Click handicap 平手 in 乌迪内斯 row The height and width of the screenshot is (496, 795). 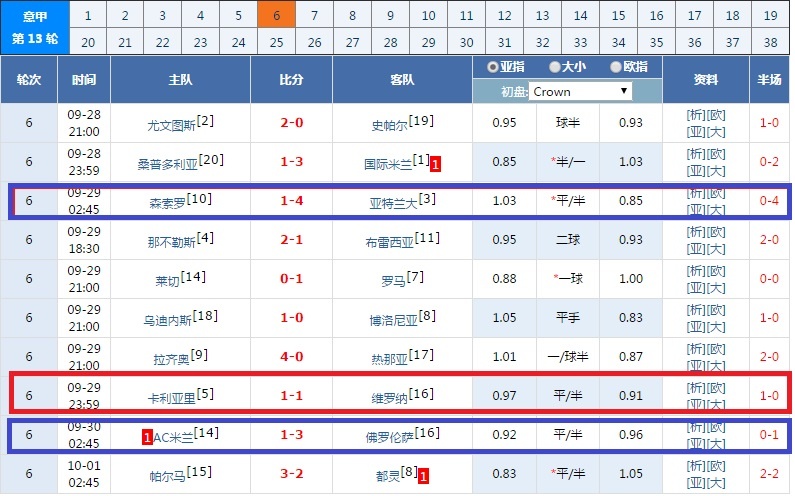click(568, 318)
